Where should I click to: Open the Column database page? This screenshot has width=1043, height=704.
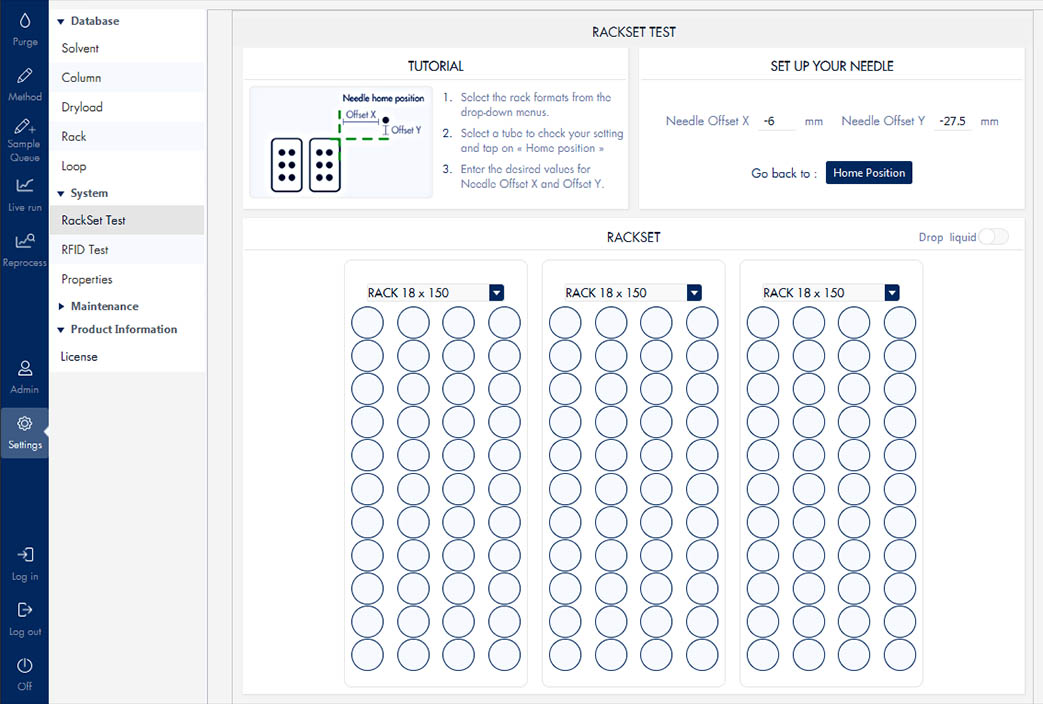coord(126,77)
